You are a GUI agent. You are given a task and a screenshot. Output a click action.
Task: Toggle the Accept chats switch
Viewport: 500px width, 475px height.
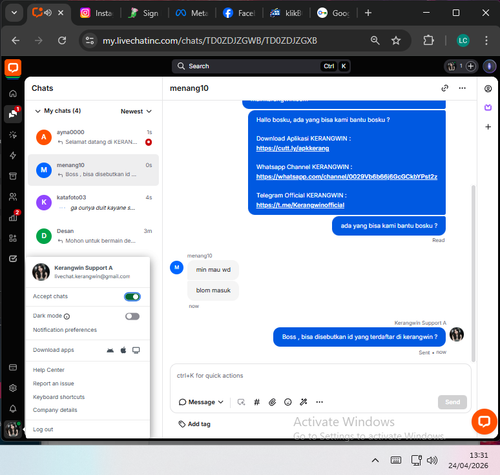click(x=132, y=297)
